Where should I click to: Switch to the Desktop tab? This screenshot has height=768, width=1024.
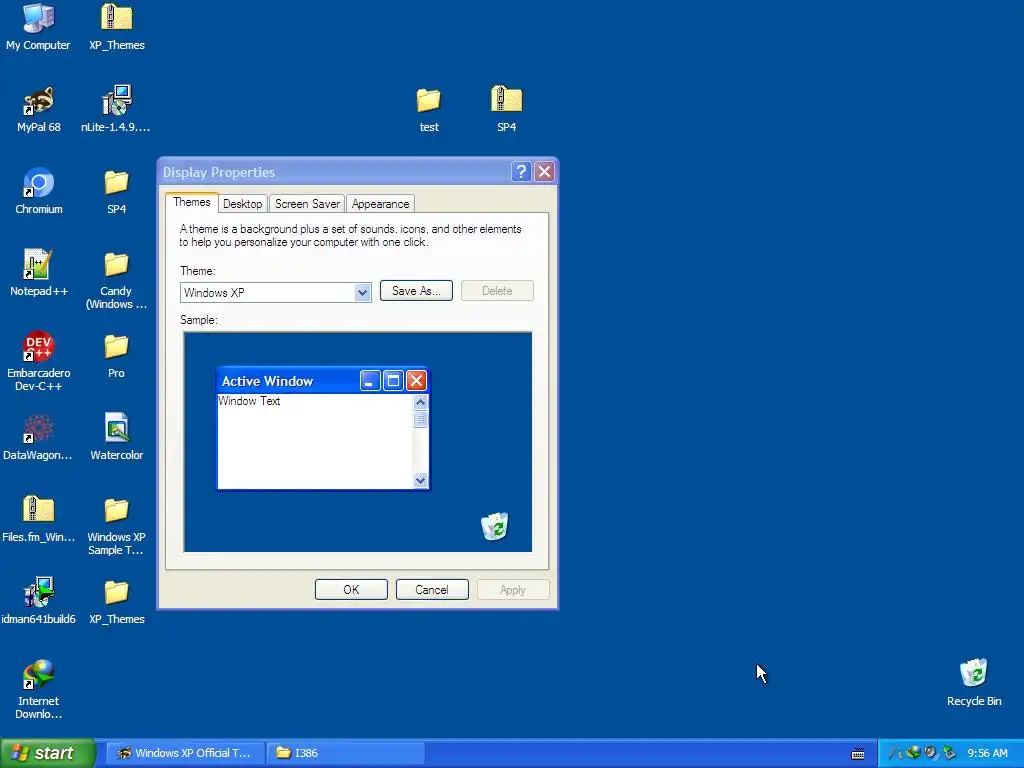pos(242,204)
